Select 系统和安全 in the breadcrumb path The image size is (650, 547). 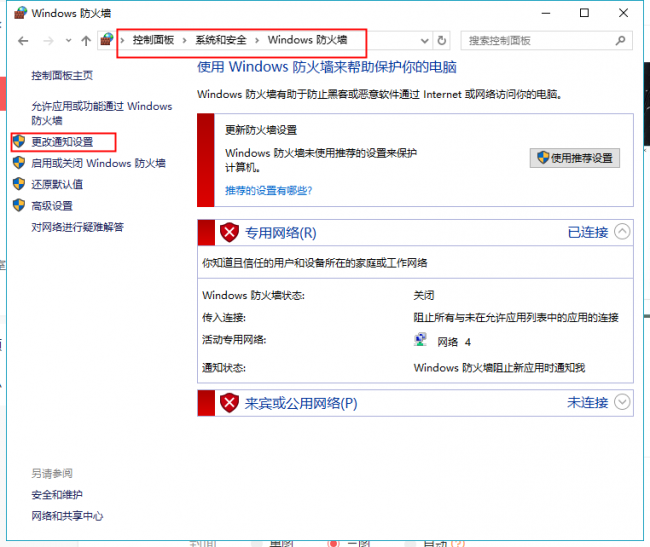[x=221, y=40]
